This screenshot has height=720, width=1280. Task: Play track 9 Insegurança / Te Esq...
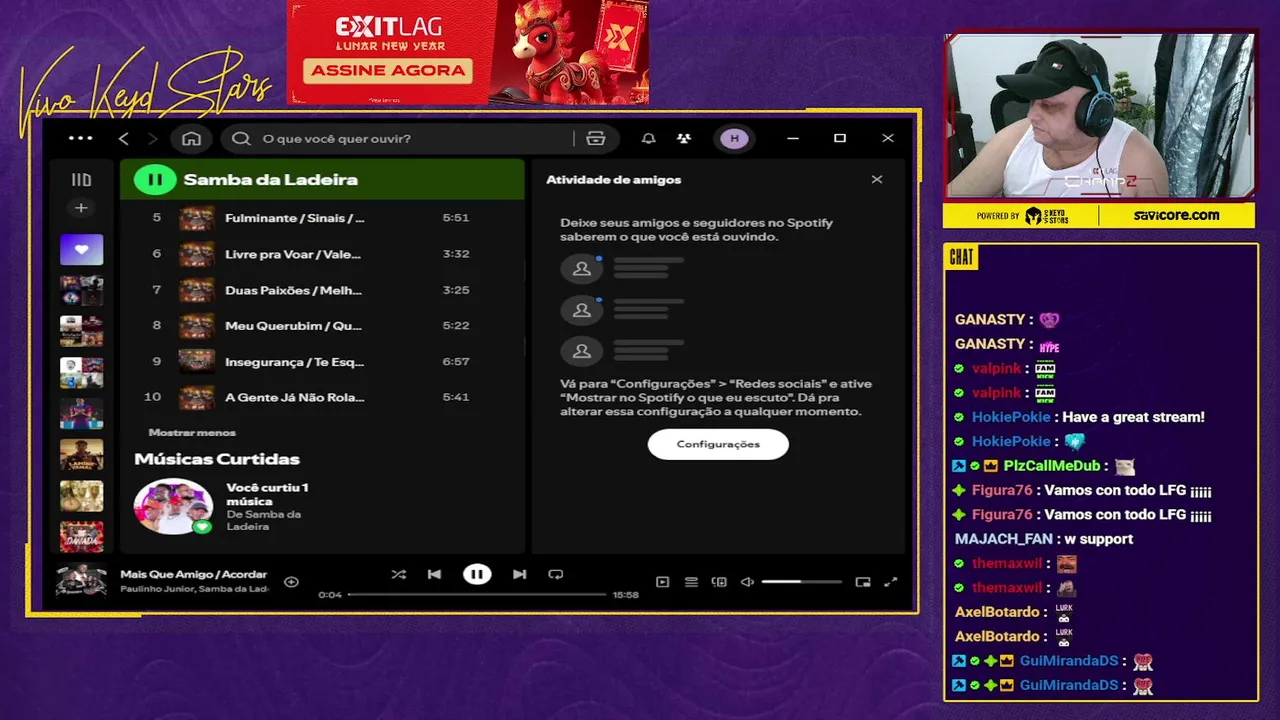tap(322, 361)
